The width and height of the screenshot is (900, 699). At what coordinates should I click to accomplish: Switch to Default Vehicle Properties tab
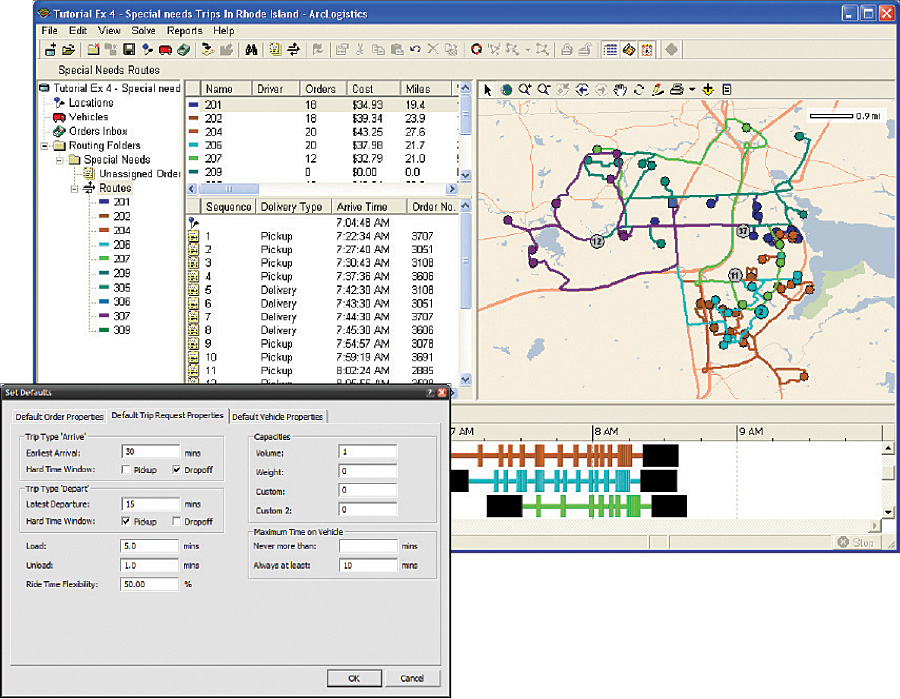(x=278, y=416)
